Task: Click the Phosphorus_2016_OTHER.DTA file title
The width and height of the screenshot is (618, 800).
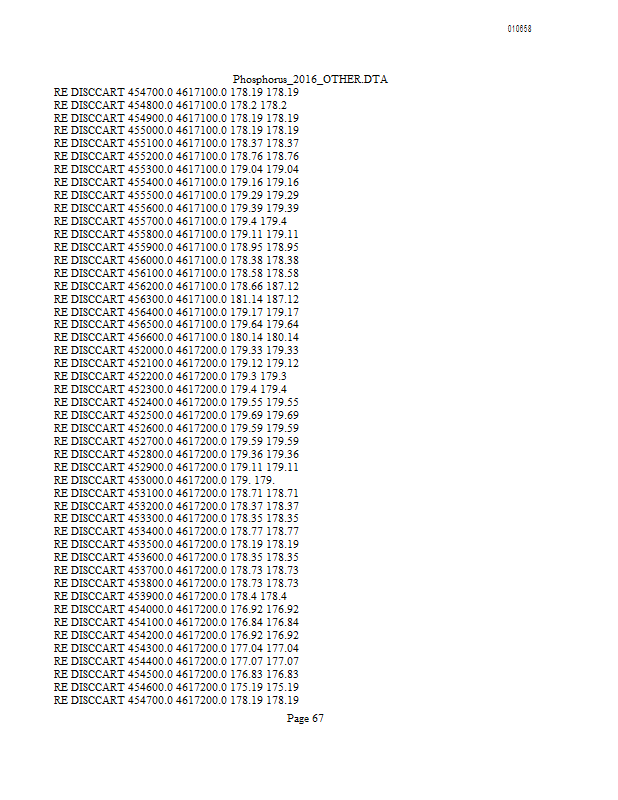Action: click(x=310, y=80)
